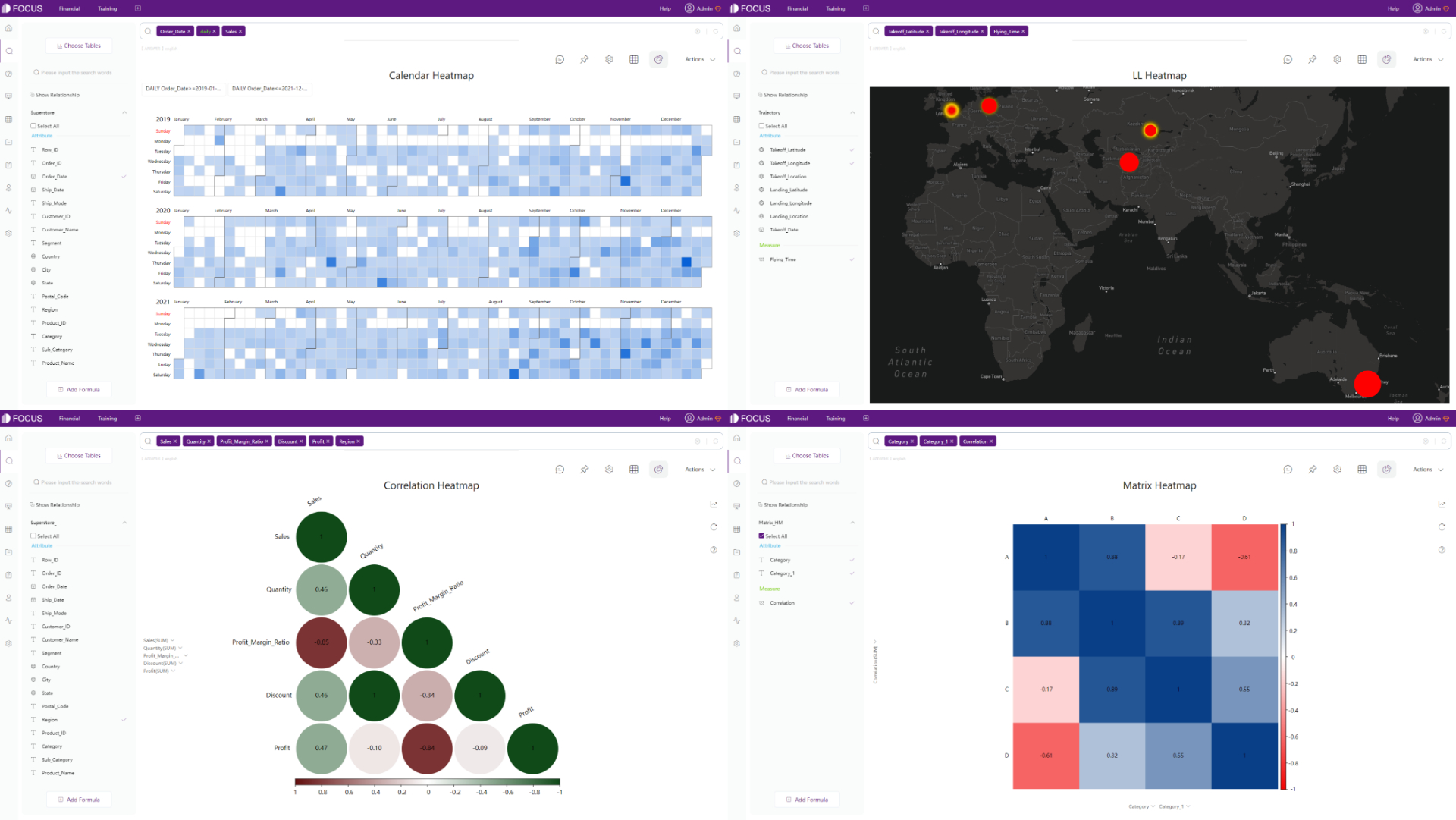Click the clear-search icon in Calendar Heatmap window
The width and height of the screenshot is (1456, 820).
698,31
